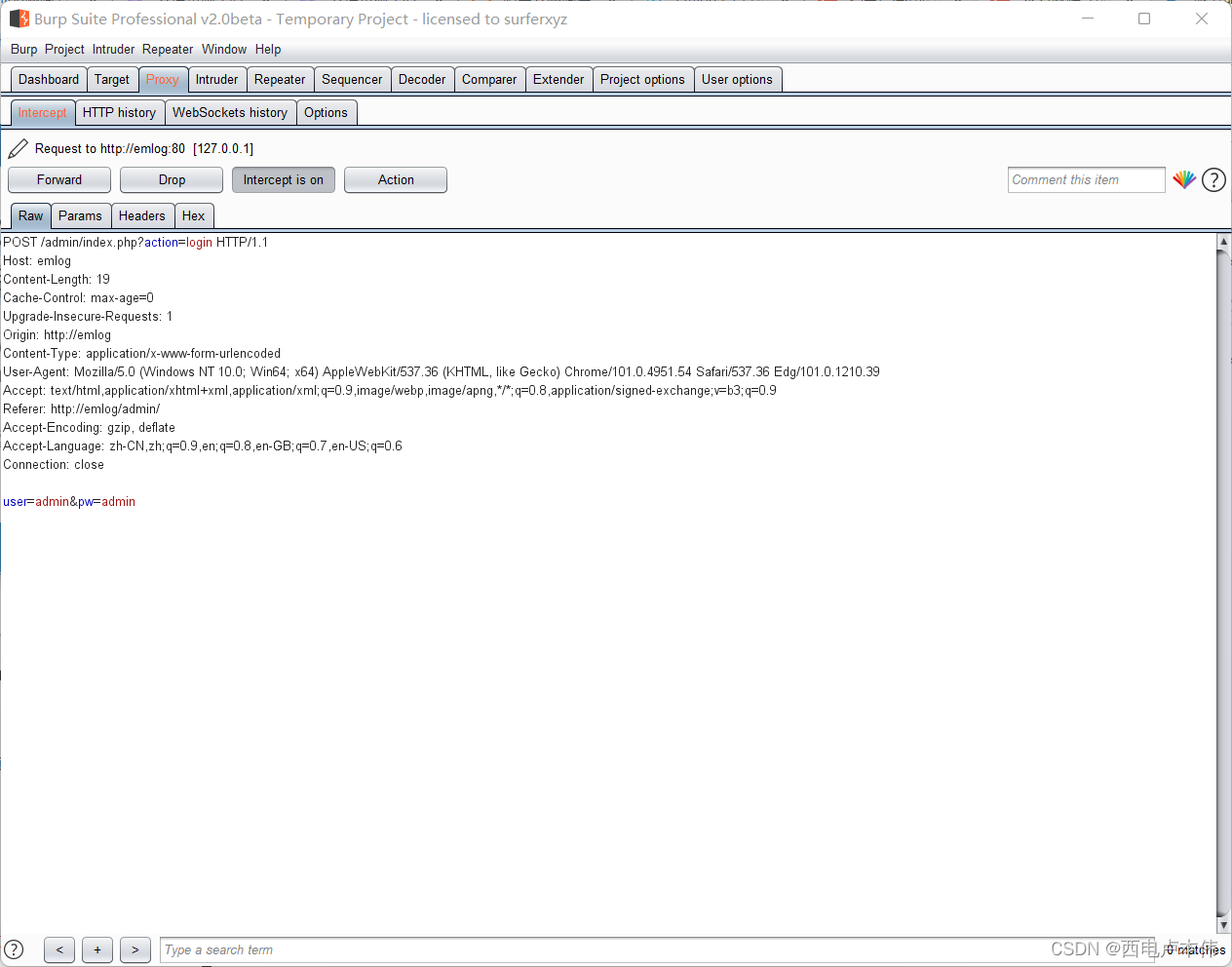Open the Repeater menu in menu bar
This screenshot has height=967, width=1232.
point(168,49)
